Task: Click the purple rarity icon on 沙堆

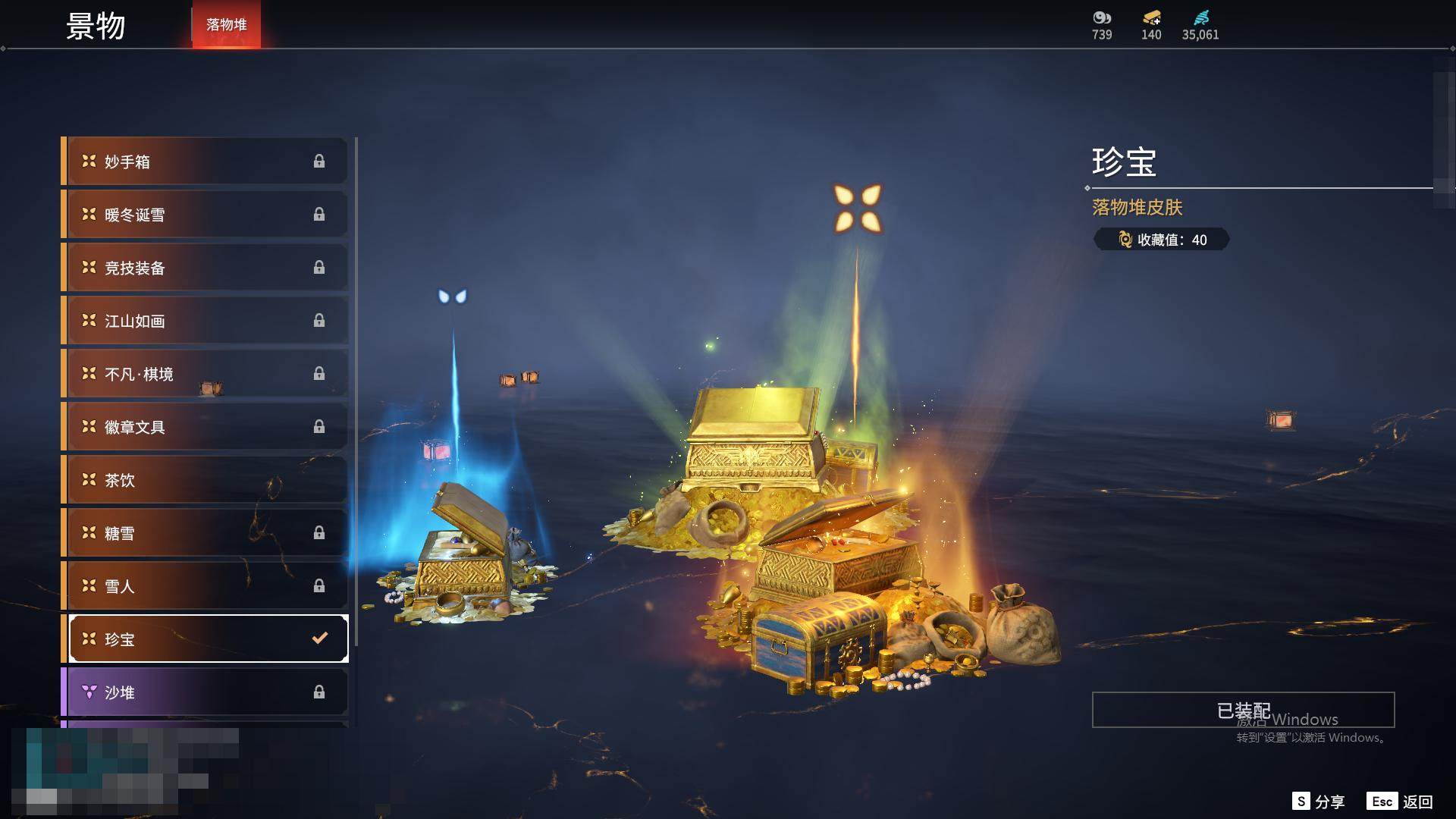Action: pos(89,692)
